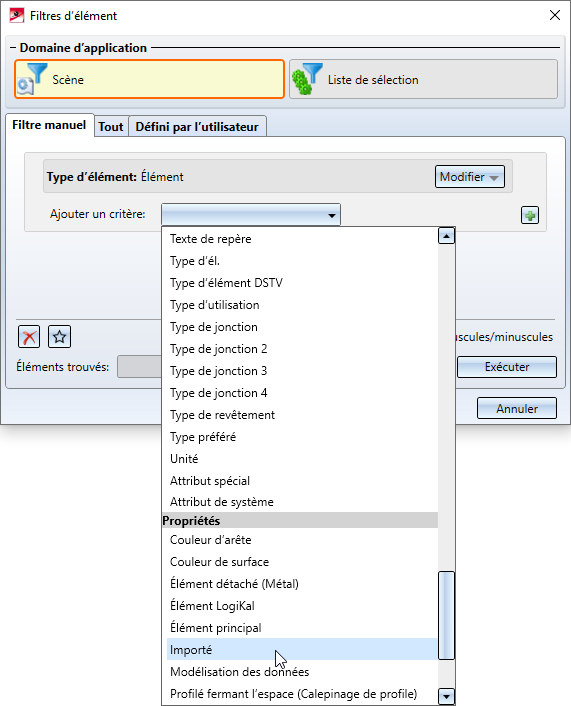Click the Annuler button
571x706 pixels.
point(517,408)
